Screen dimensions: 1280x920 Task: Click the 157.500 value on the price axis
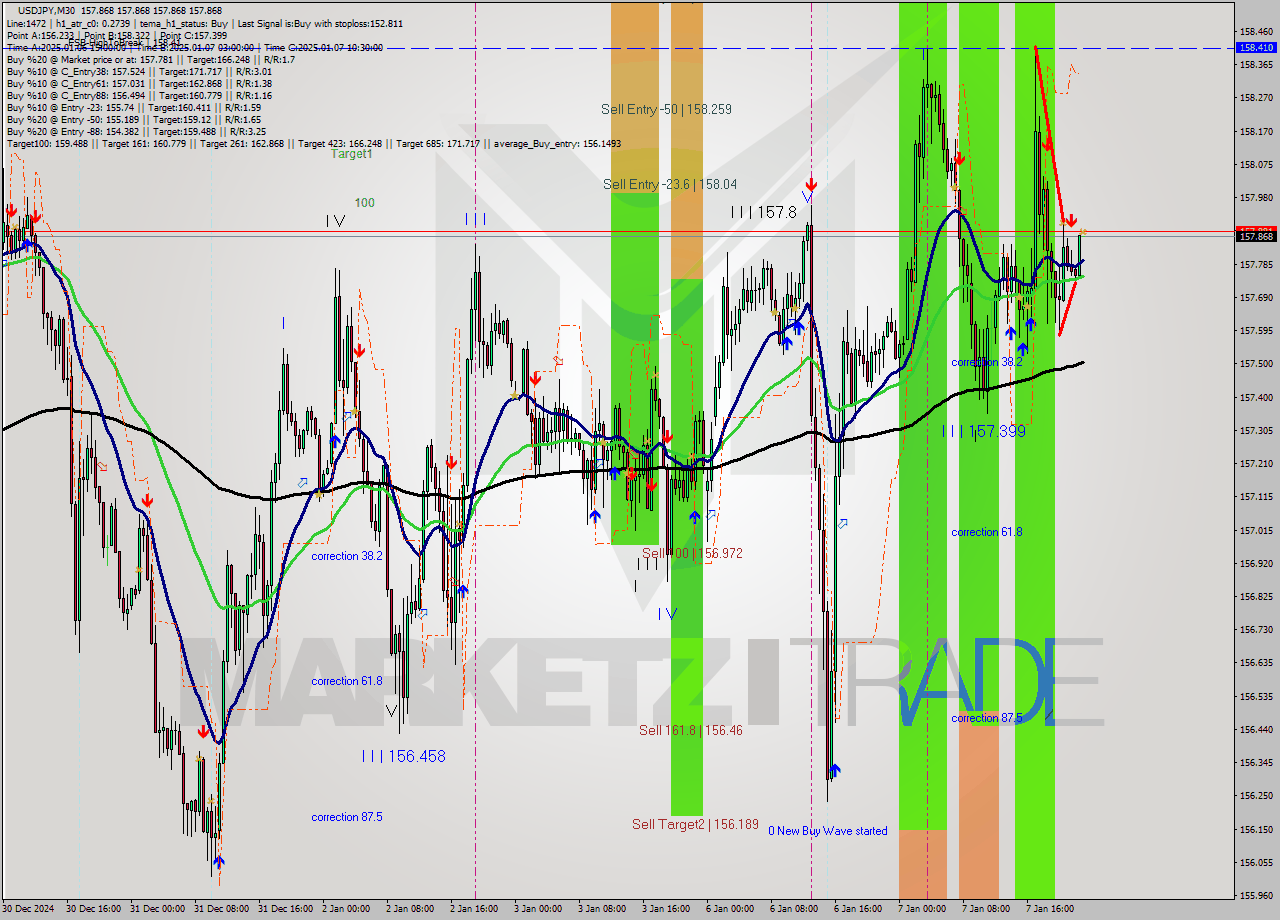point(1256,364)
